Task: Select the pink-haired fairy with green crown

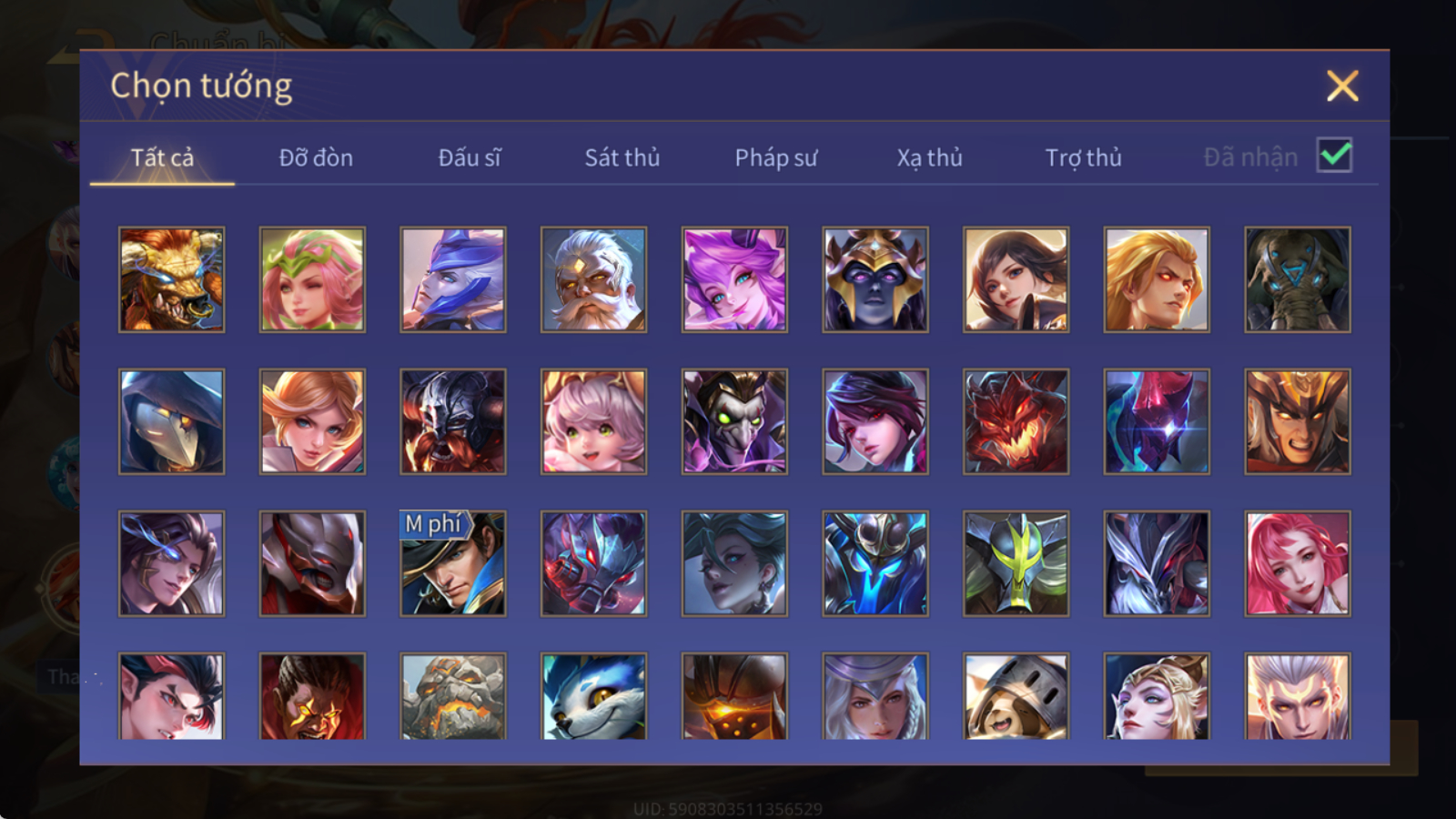Action: tap(312, 279)
